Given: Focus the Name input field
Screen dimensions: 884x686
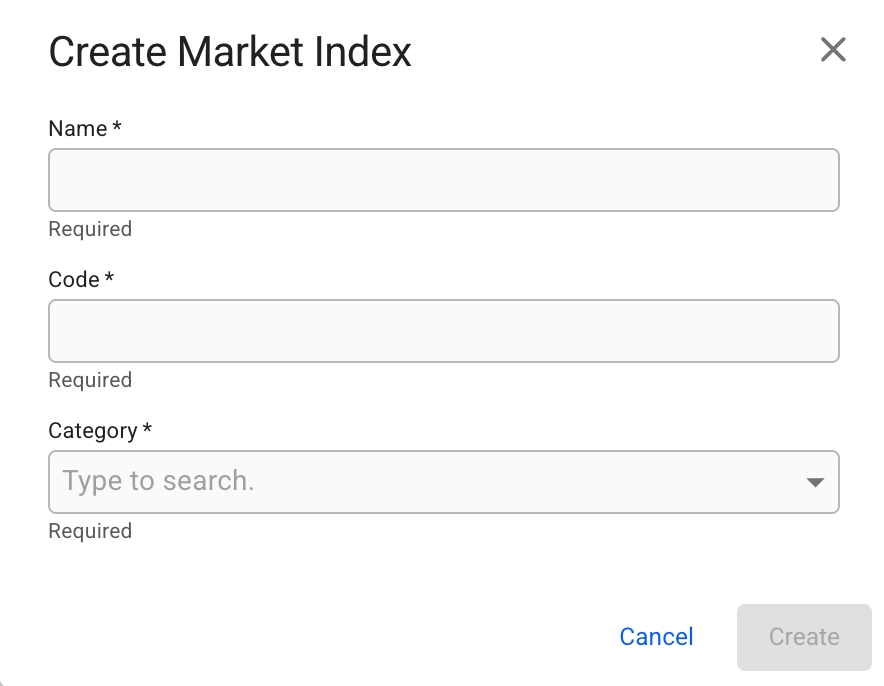Looking at the screenshot, I should click(443, 180).
